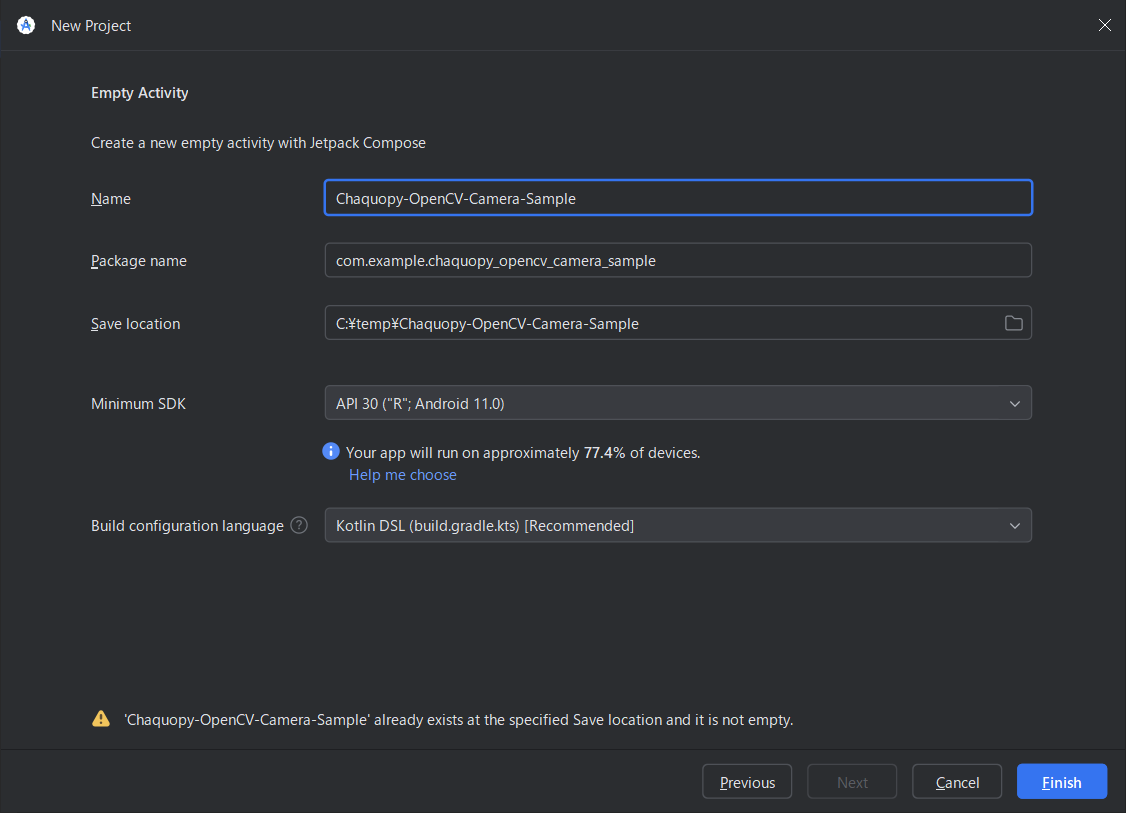Click the yellow warning triangle icon
Image resolution: width=1126 pixels, height=813 pixels.
(101, 719)
